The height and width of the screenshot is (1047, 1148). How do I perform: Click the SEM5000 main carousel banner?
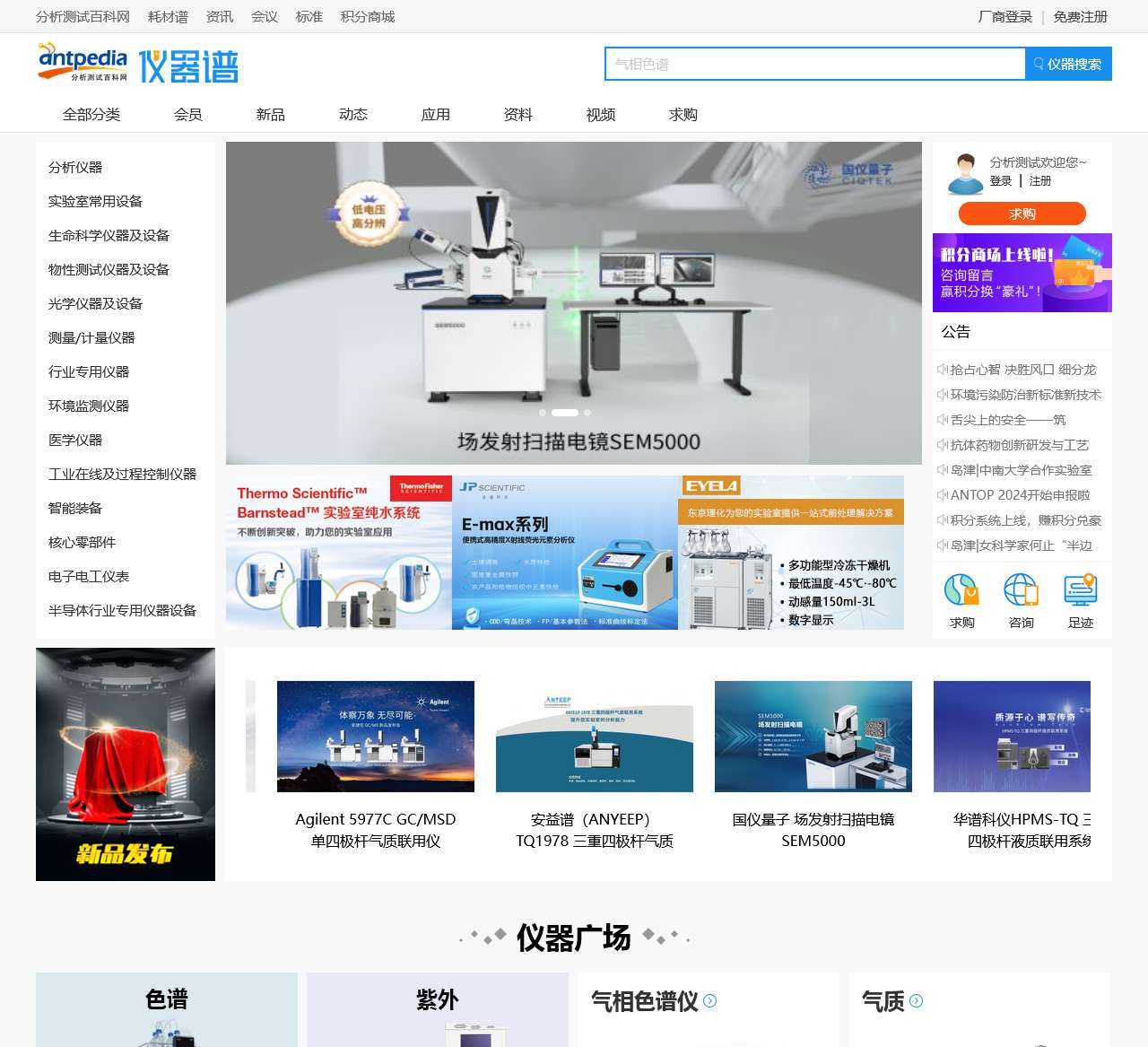point(574,303)
